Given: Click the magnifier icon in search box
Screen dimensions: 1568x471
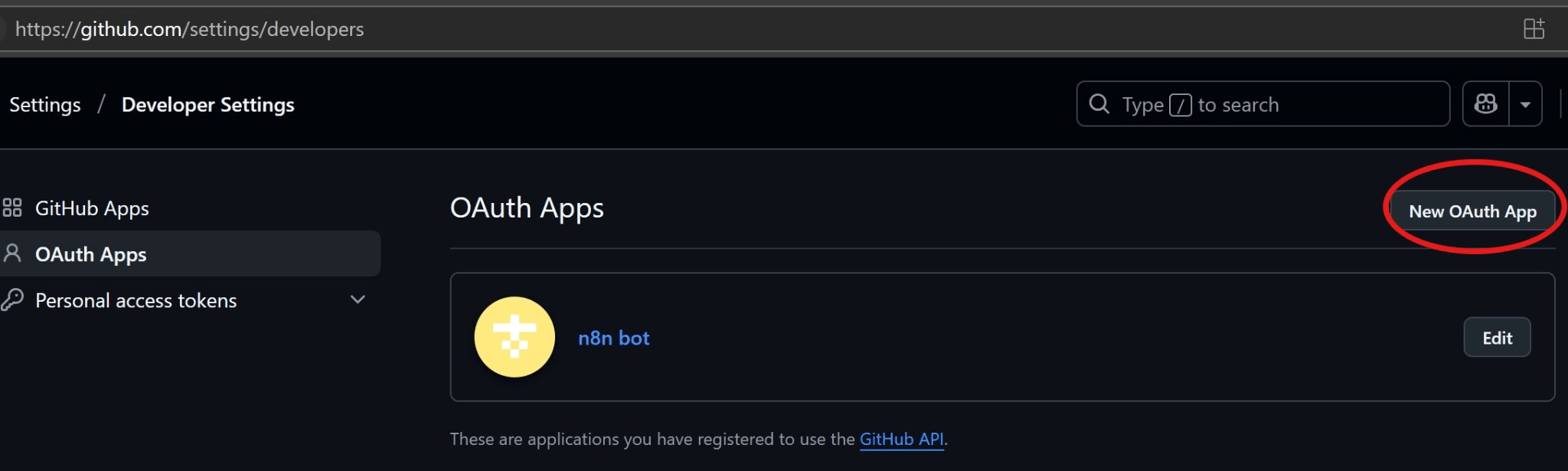Looking at the screenshot, I should click(1099, 104).
